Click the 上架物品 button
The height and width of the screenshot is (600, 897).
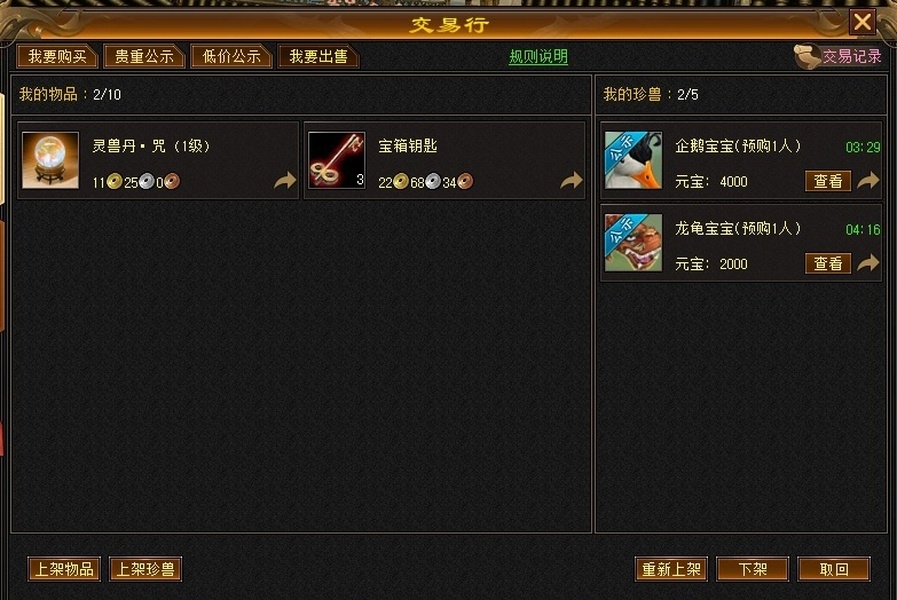coord(64,569)
